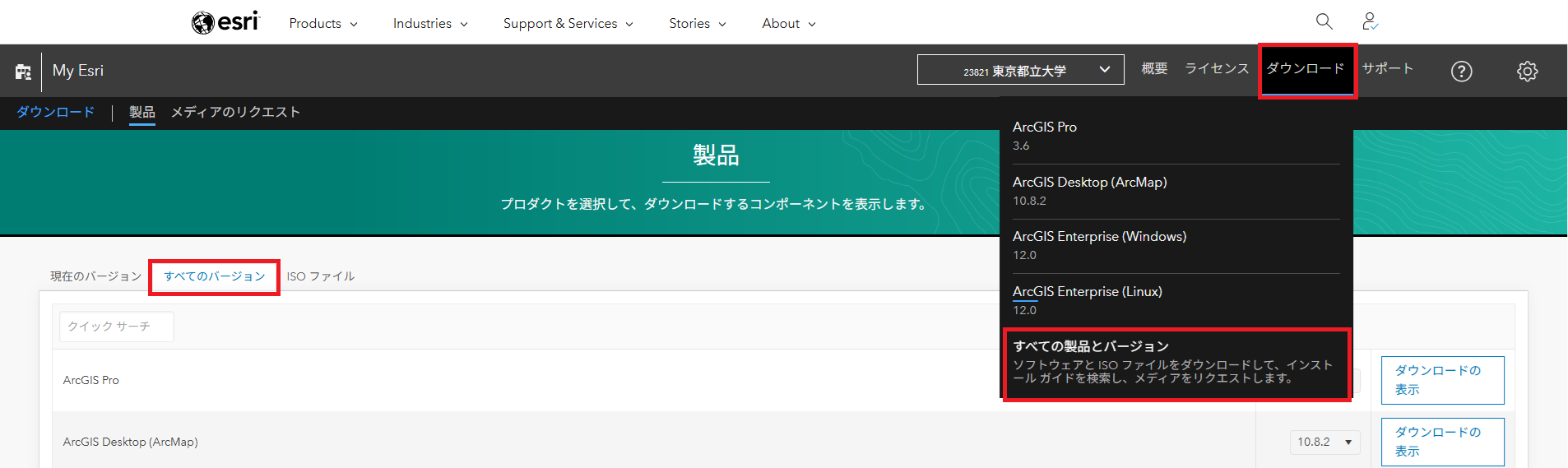The image size is (1568, 468).
Task: Expand the Products menu
Action: click(x=322, y=24)
